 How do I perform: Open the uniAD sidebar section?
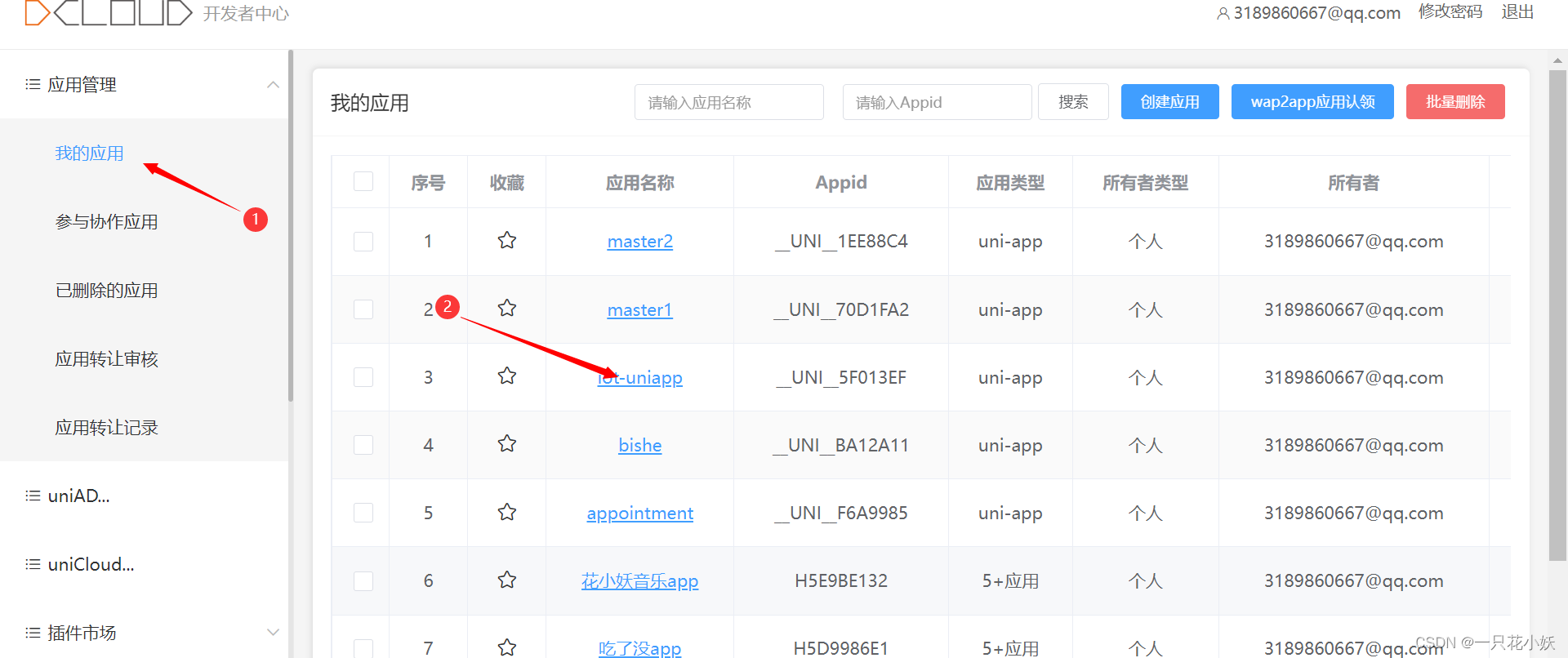(78, 496)
